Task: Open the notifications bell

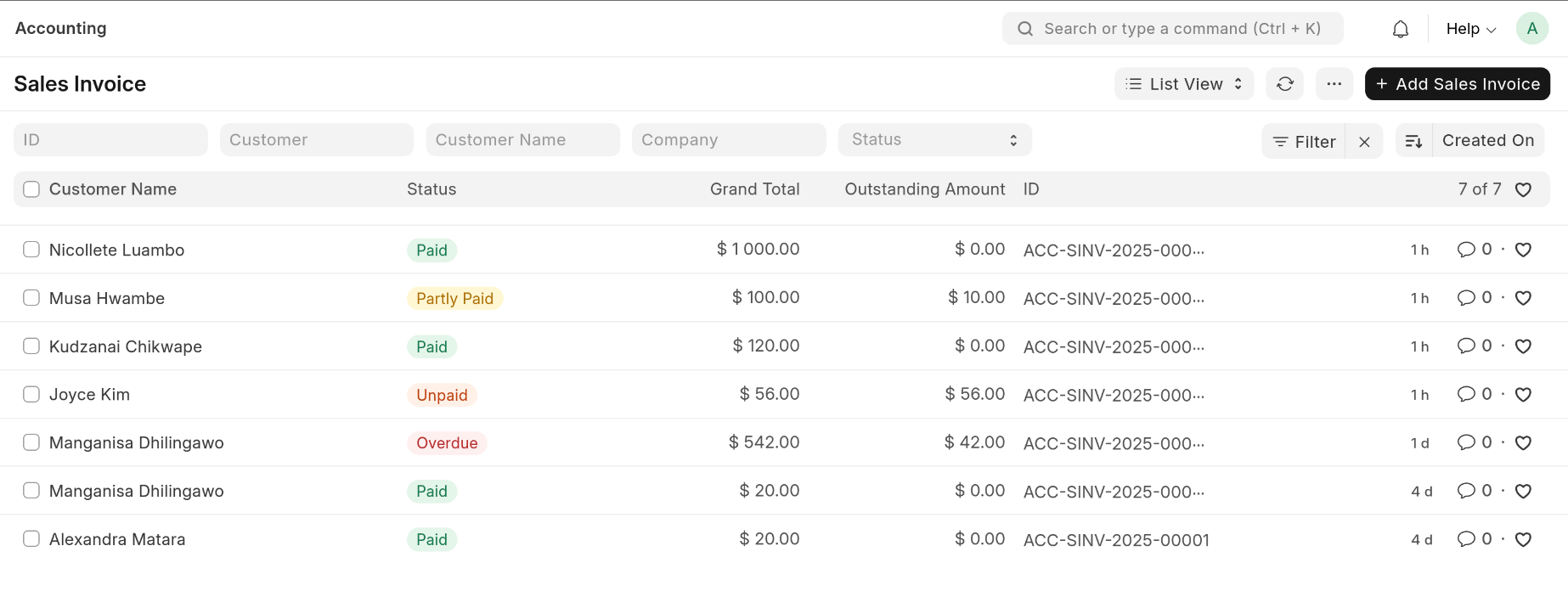Action: click(1401, 29)
